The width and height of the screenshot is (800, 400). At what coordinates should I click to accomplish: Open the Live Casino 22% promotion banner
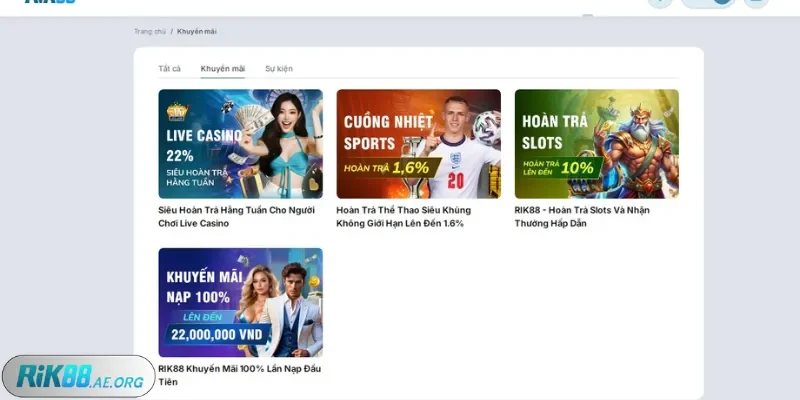tap(240, 143)
